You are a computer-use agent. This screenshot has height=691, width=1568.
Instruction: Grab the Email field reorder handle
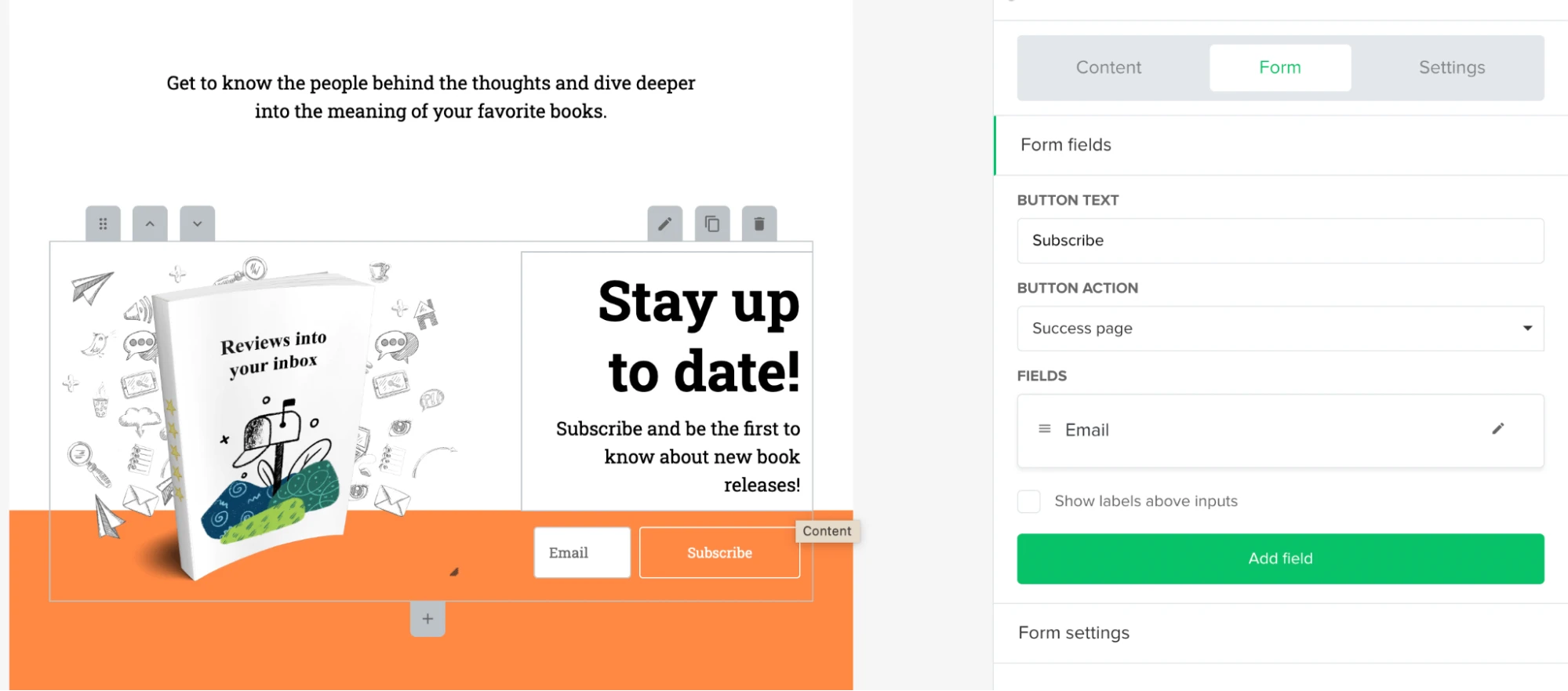(1044, 429)
